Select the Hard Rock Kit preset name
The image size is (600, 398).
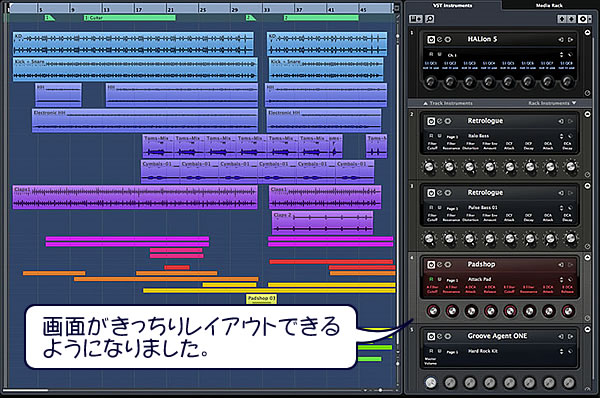click(483, 351)
